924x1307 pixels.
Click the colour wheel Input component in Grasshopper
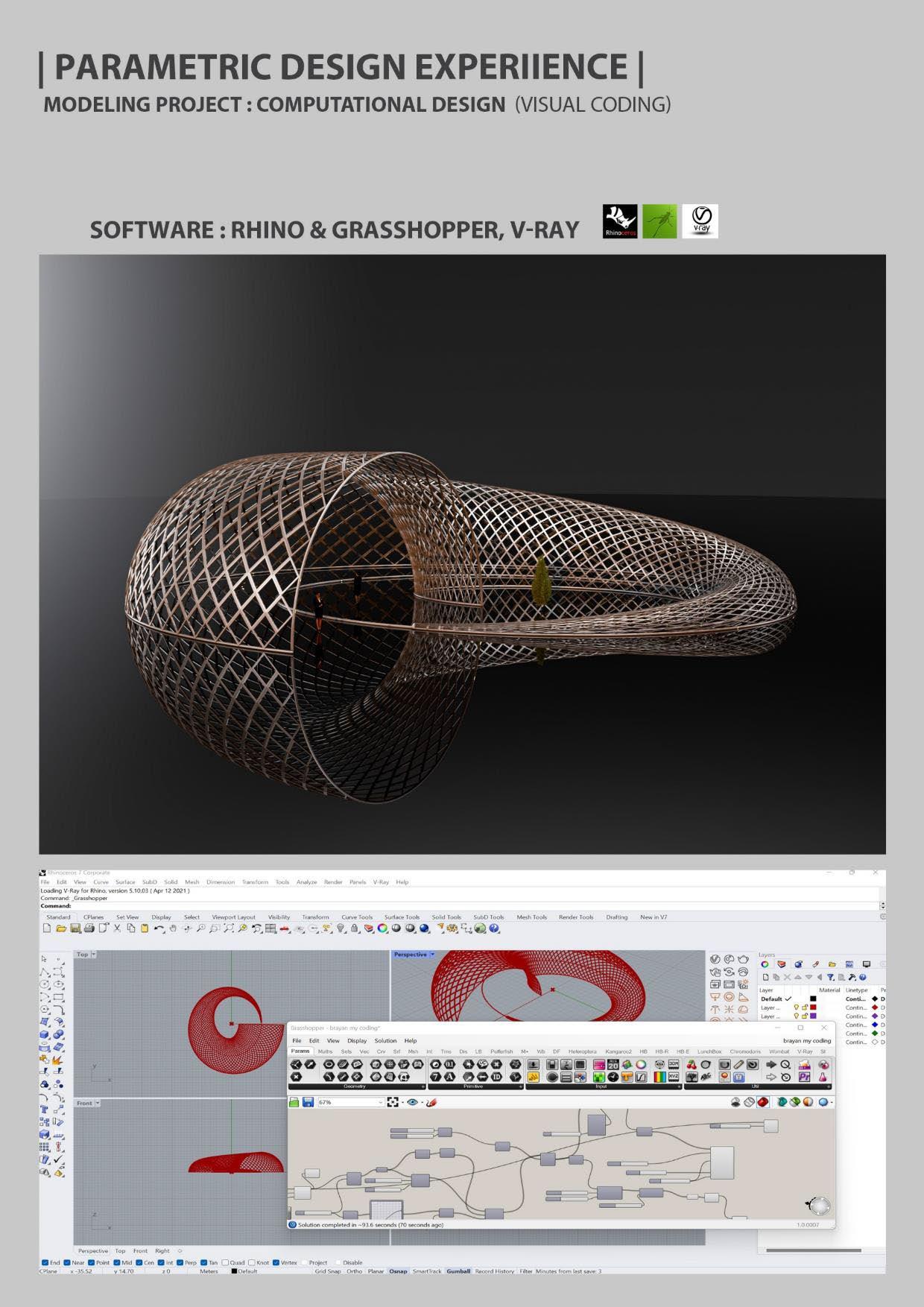(x=640, y=1064)
